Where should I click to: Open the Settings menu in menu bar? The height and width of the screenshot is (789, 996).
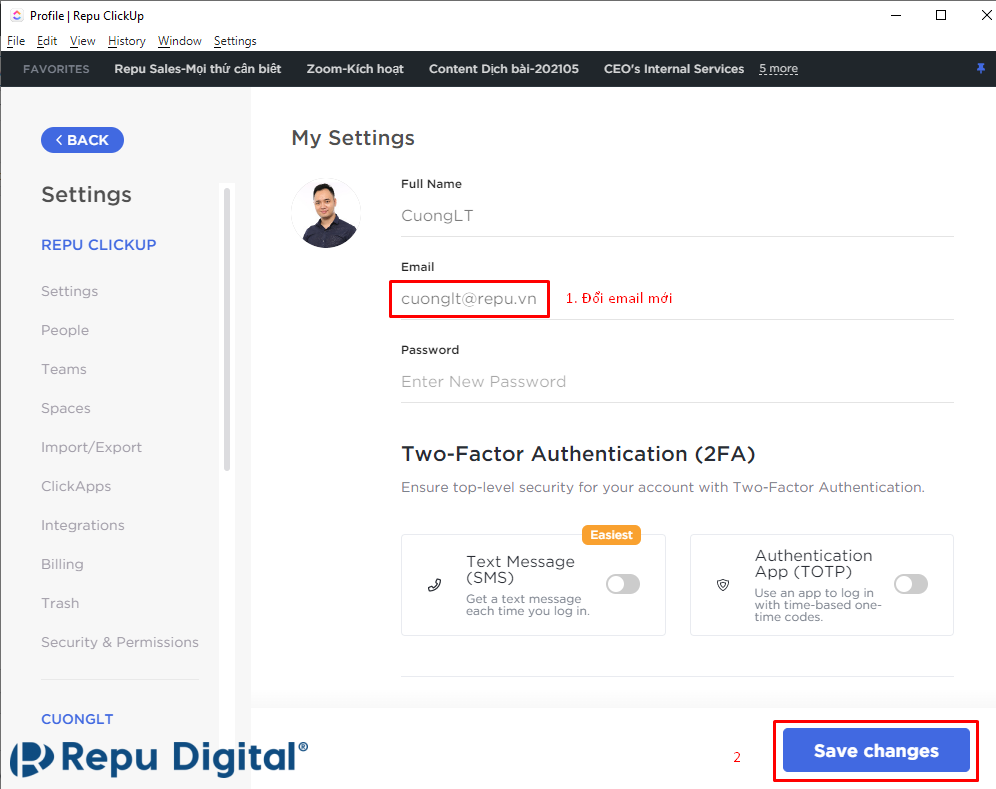(x=235, y=41)
